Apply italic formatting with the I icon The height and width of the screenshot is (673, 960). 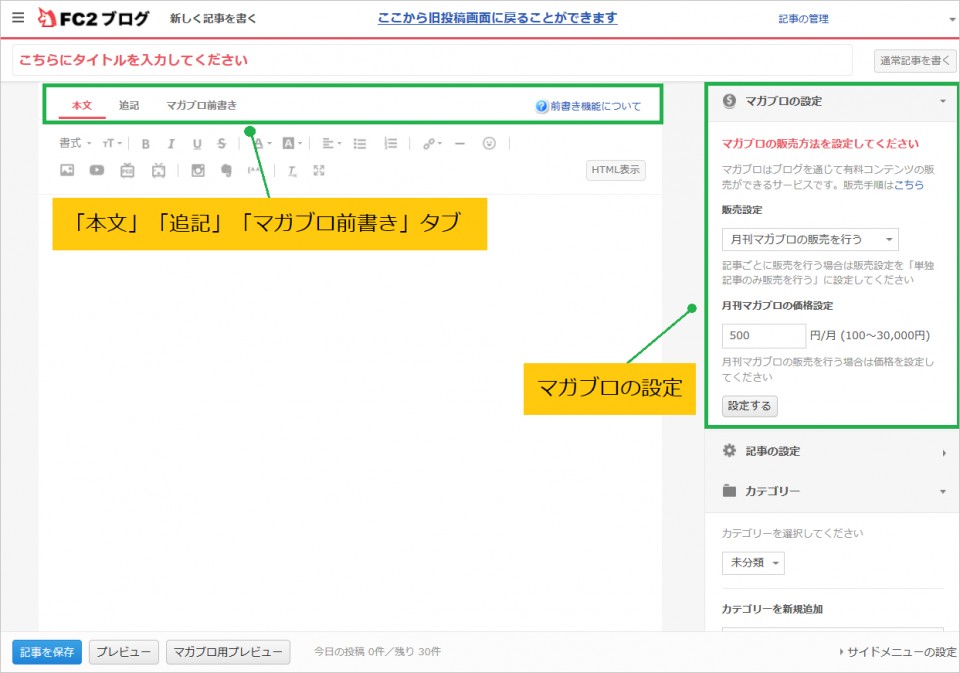pos(171,144)
